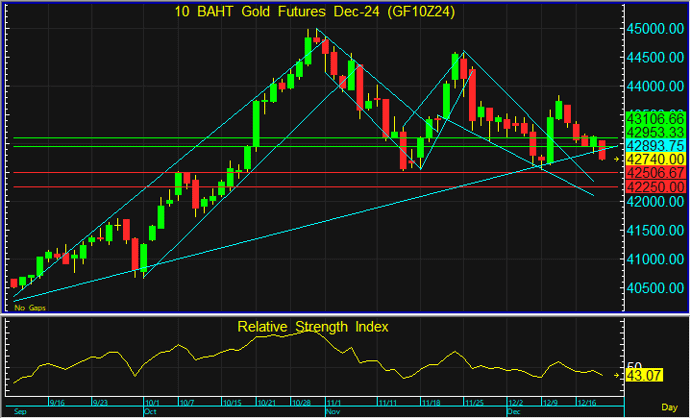Click the 42893.75 cyan trendline price tag

pos(653,145)
